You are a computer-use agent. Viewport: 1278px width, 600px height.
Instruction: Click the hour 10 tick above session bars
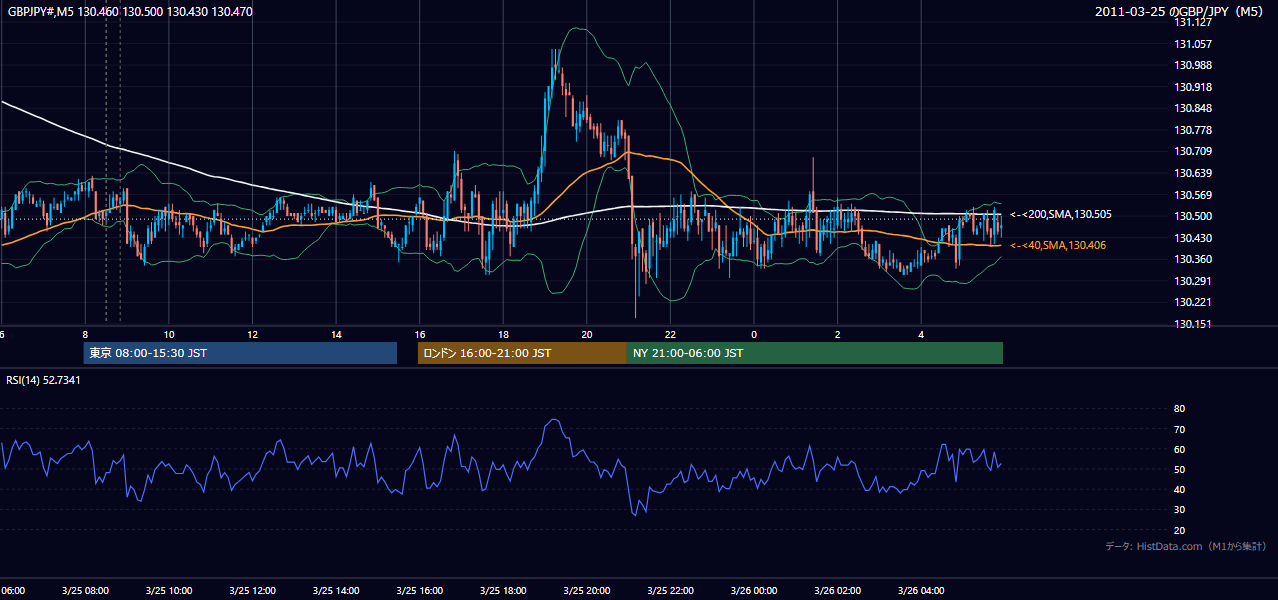(x=169, y=334)
